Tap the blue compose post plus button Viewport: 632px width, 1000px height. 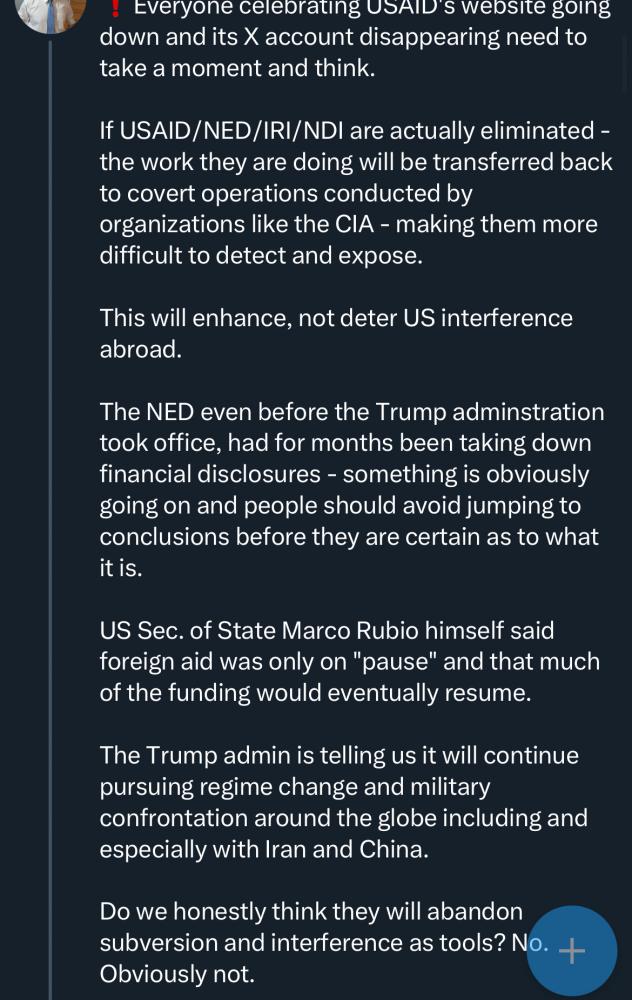coord(571,950)
